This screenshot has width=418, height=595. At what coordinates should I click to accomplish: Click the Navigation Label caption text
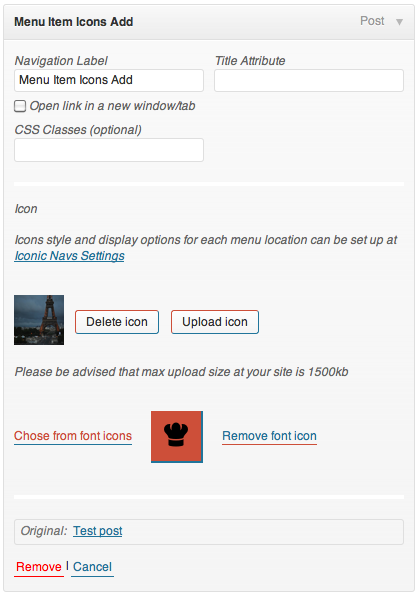click(61, 61)
